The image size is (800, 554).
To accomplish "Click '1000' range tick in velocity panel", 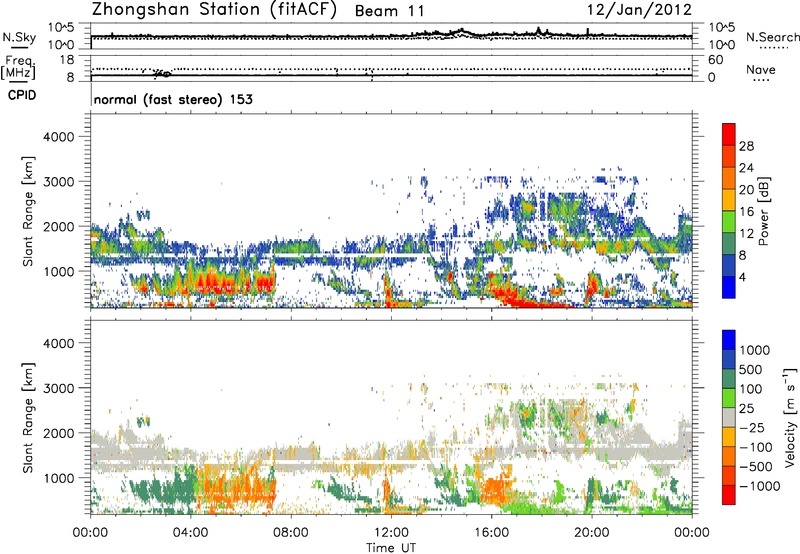I will [58, 478].
